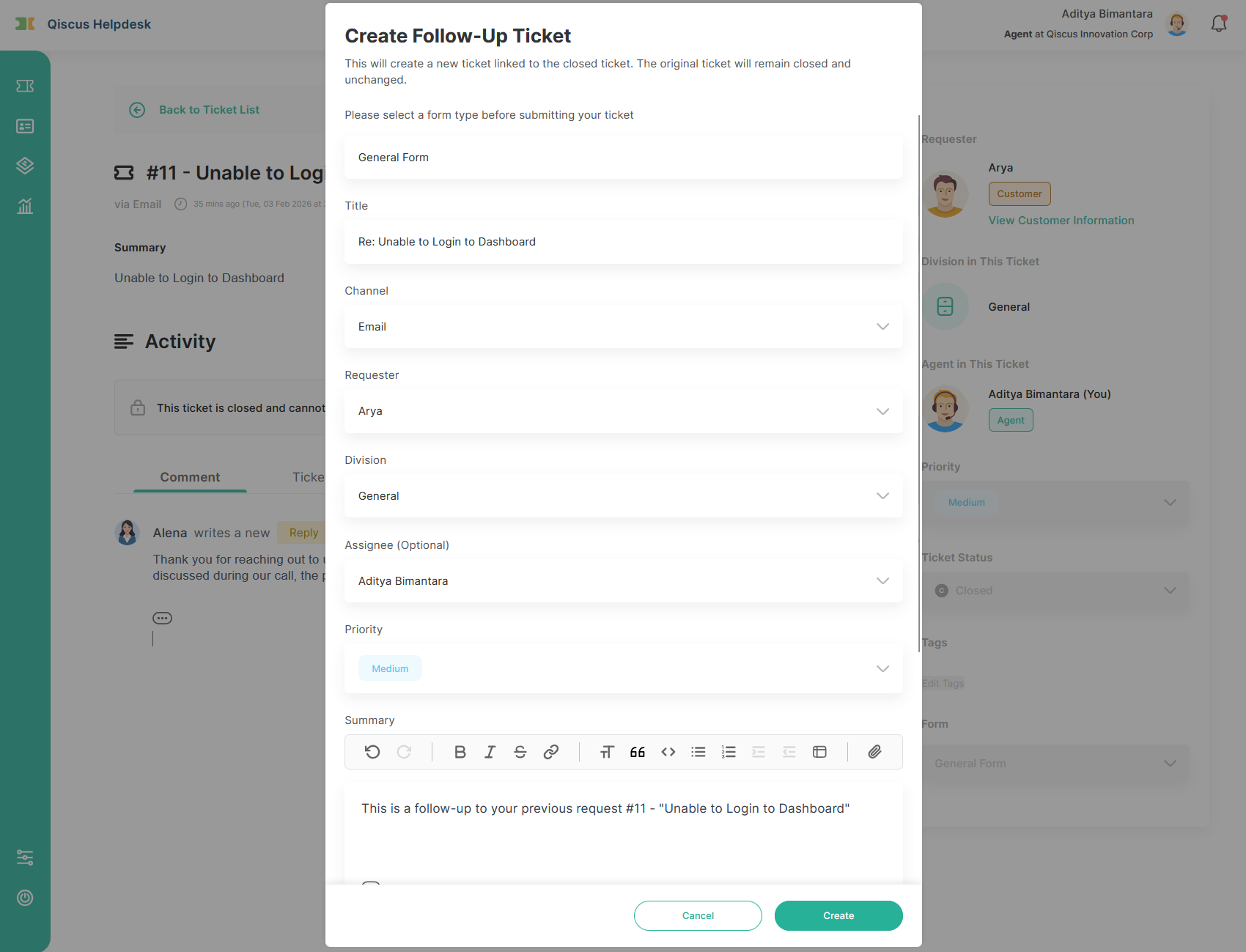Click Edit Tags in the ticket sidebar

coord(943,684)
